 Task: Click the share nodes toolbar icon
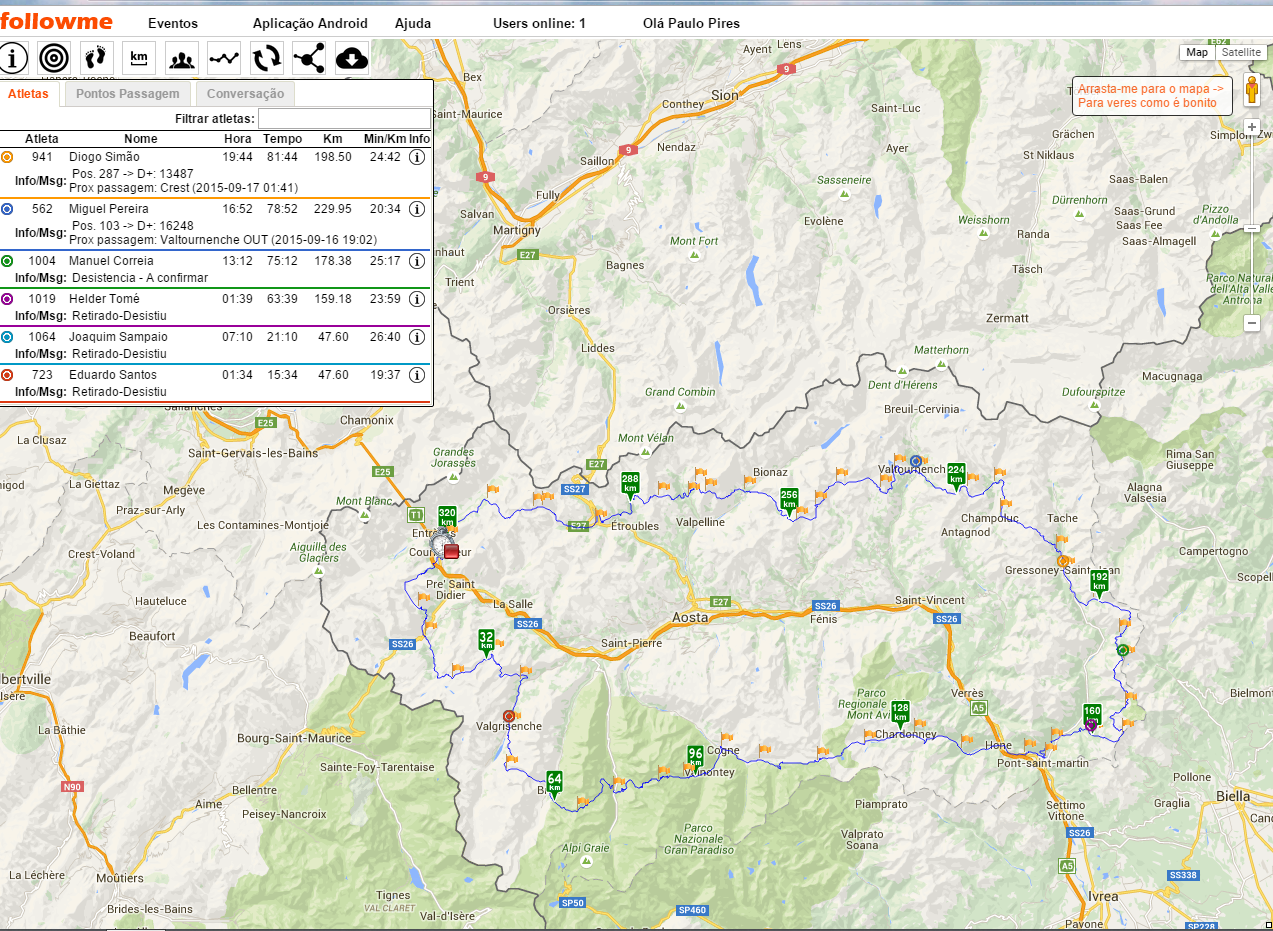(309, 58)
